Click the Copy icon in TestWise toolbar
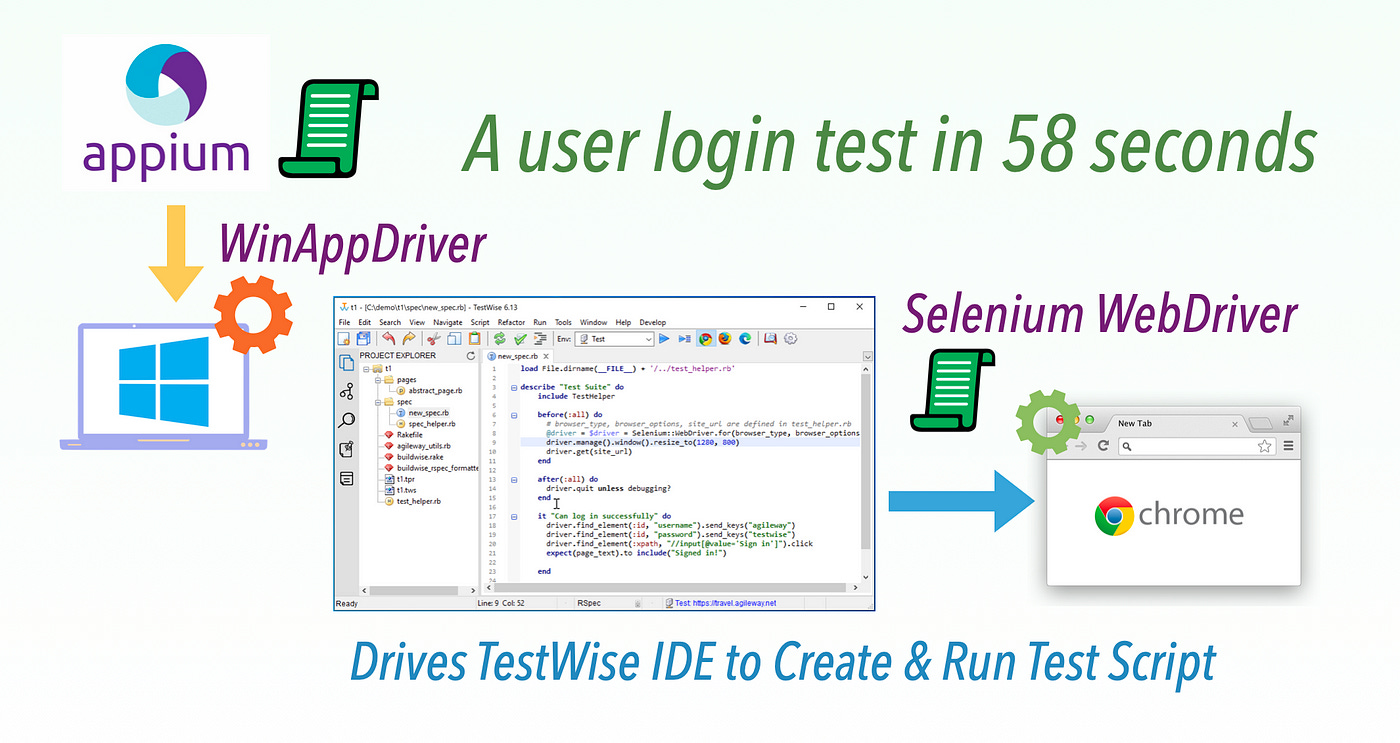The height and width of the screenshot is (743, 1400). [454, 338]
